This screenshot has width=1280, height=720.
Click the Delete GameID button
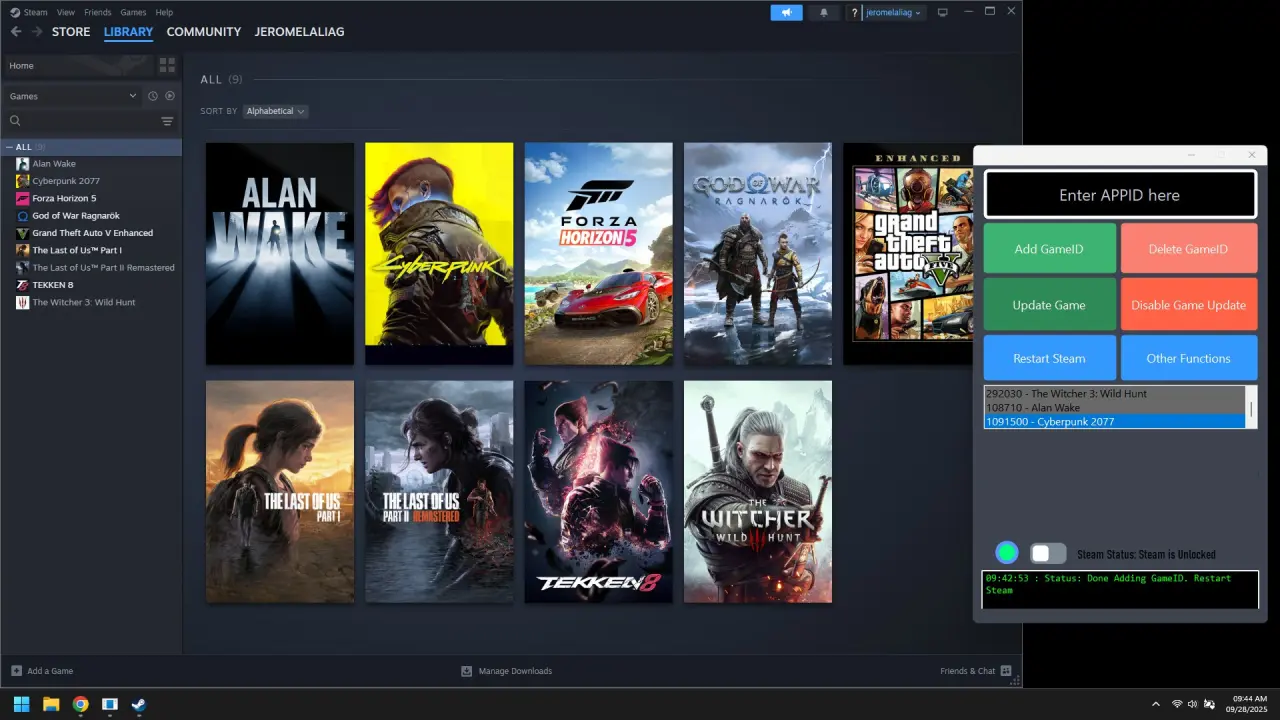tap(1189, 249)
